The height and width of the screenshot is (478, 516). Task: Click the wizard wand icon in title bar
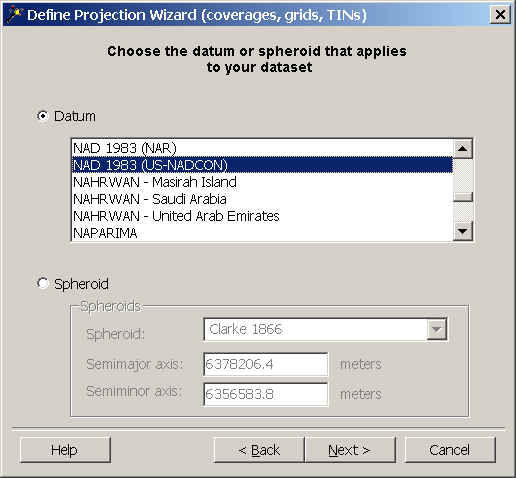point(14,15)
